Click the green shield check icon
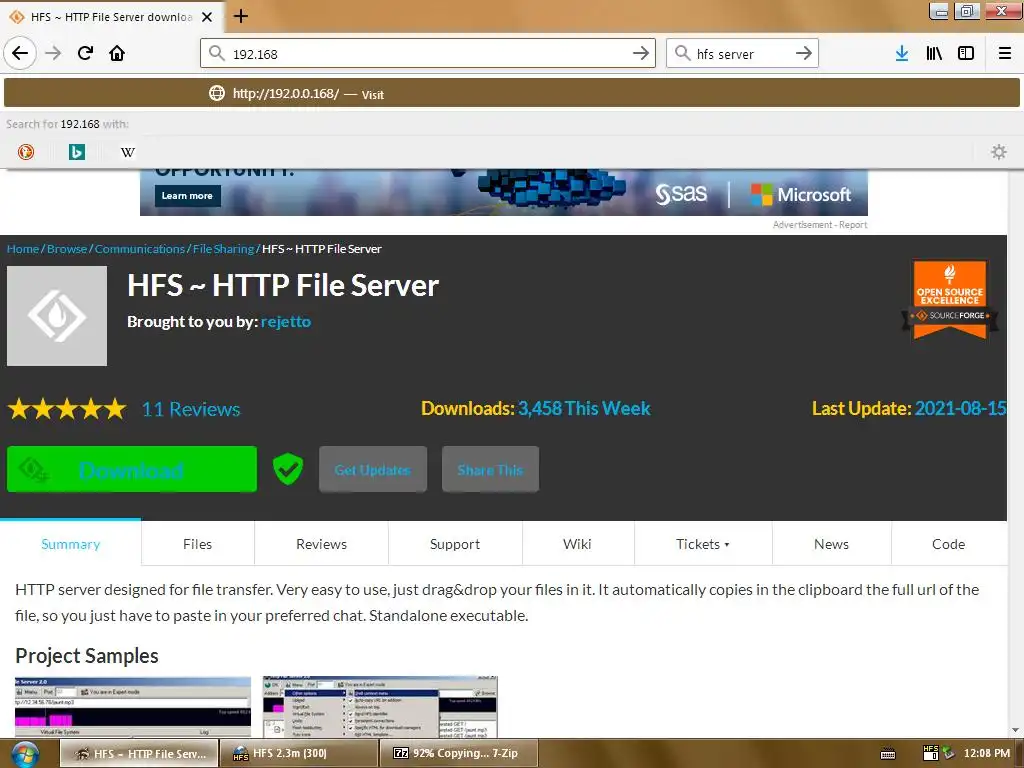This screenshot has height=768, width=1024. (287, 469)
